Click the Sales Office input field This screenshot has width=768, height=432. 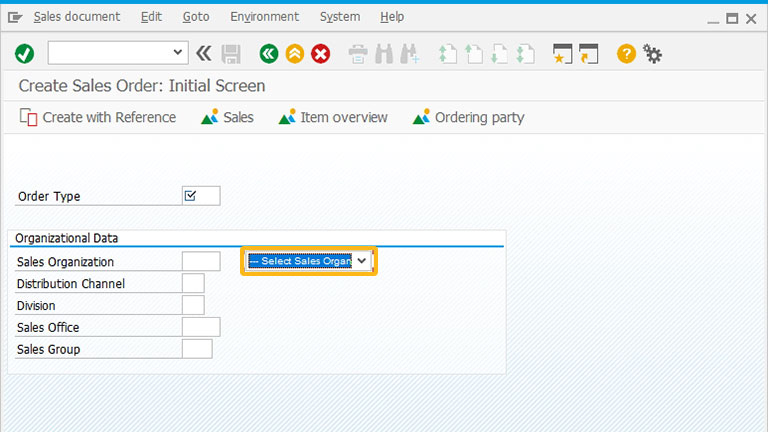201,327
